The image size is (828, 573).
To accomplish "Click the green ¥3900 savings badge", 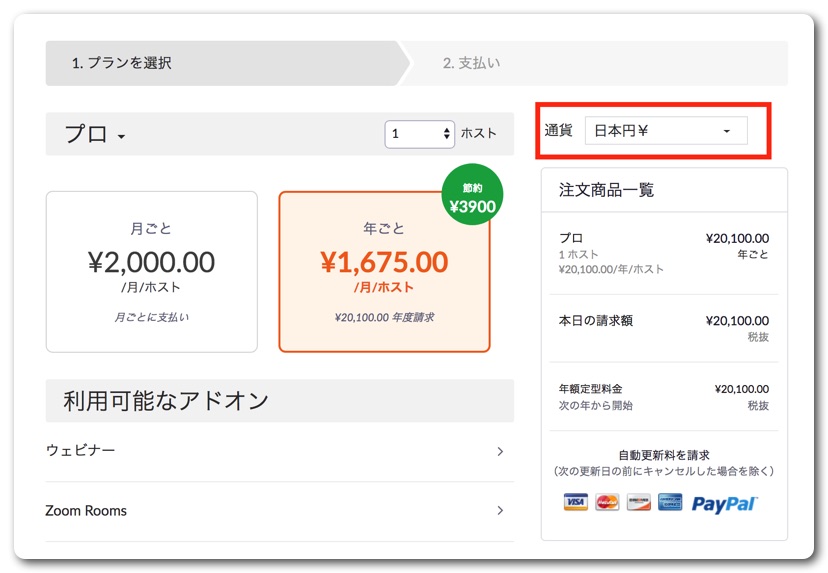I will click(472, 195).
